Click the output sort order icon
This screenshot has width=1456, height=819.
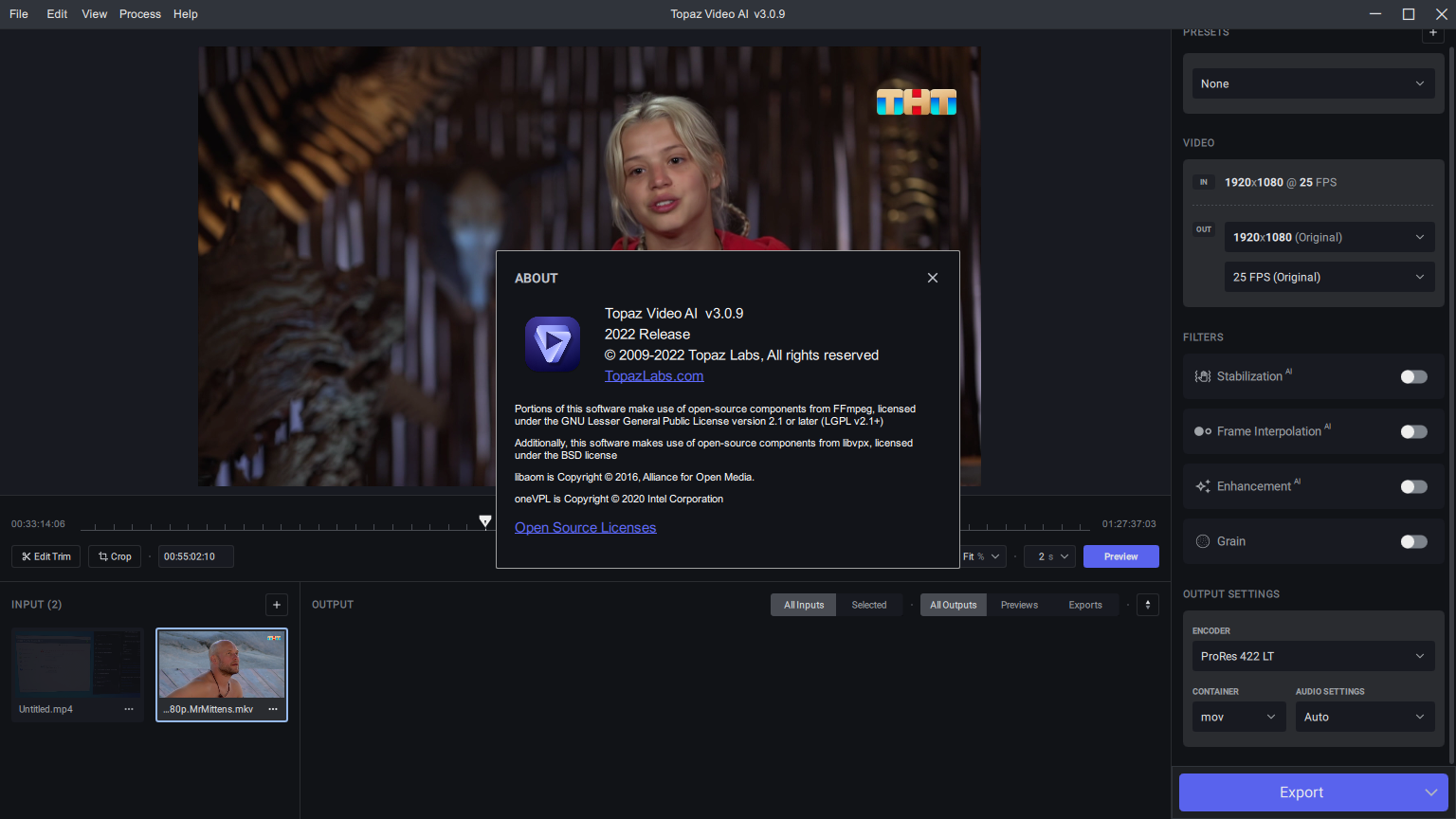point(1148,605)
